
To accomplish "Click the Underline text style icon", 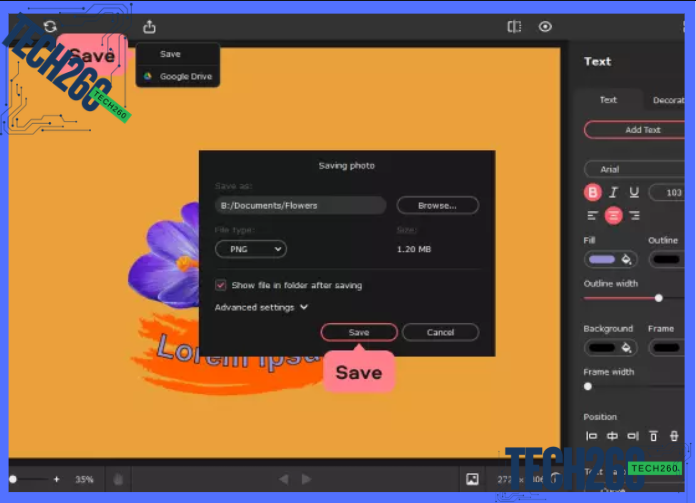I will coord(633,192).
